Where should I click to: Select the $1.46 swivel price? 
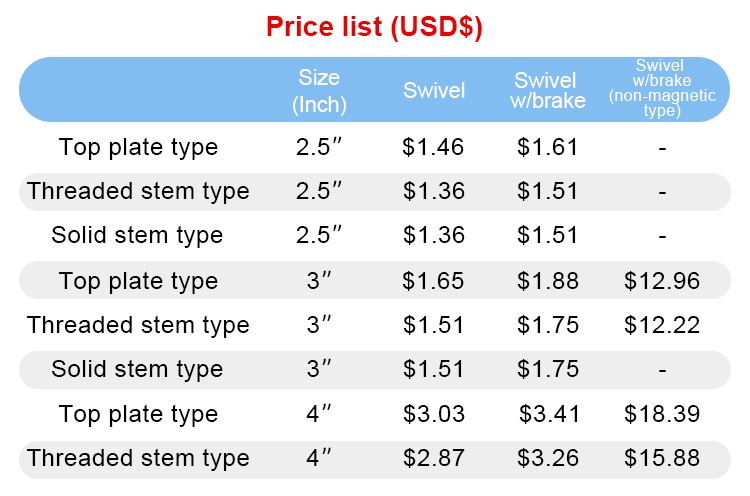pyautogui.click(x=433, y=147)
